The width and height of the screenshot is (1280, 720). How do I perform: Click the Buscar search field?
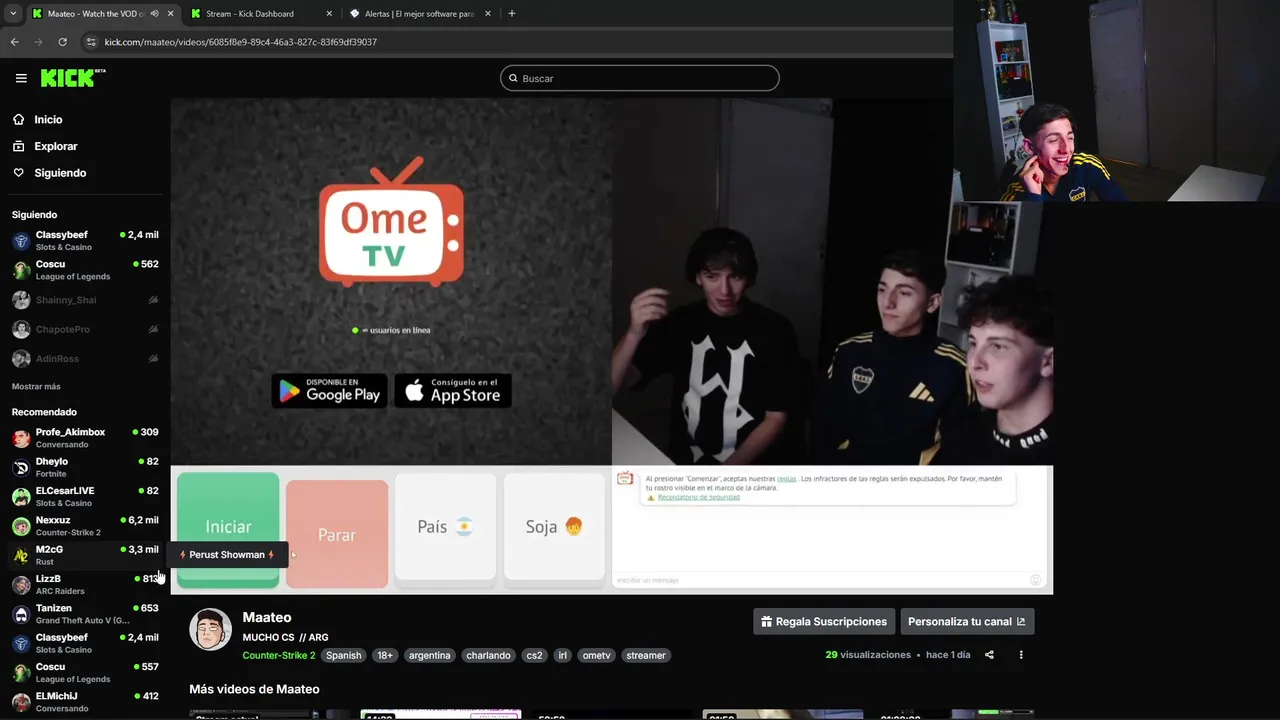[x=640, y=78]
